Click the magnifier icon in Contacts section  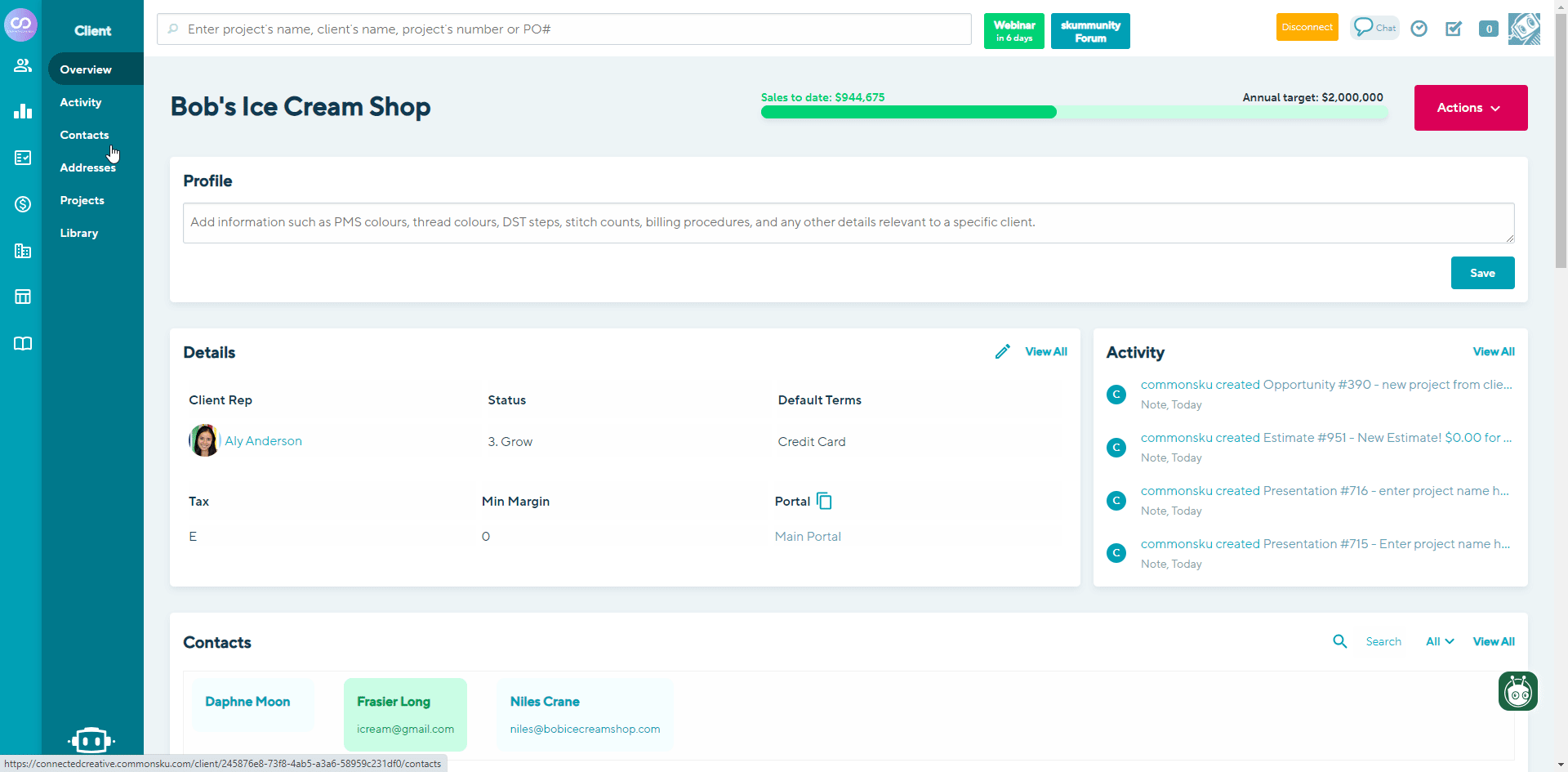click(x=1339, y=641)
